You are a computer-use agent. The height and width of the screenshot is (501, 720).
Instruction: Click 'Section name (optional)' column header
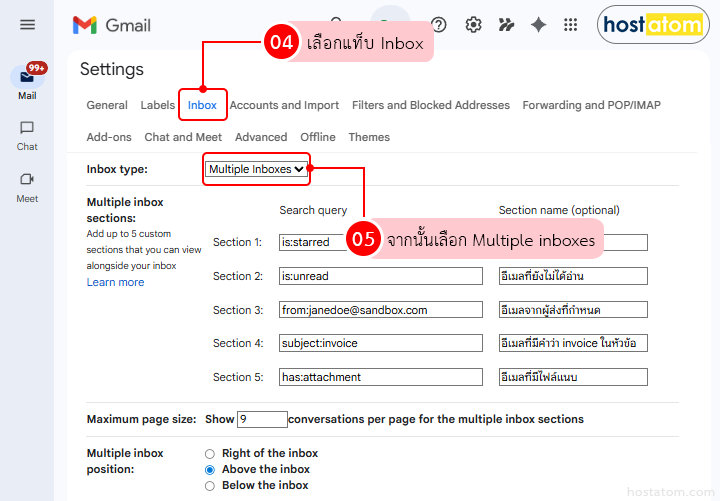559,210
